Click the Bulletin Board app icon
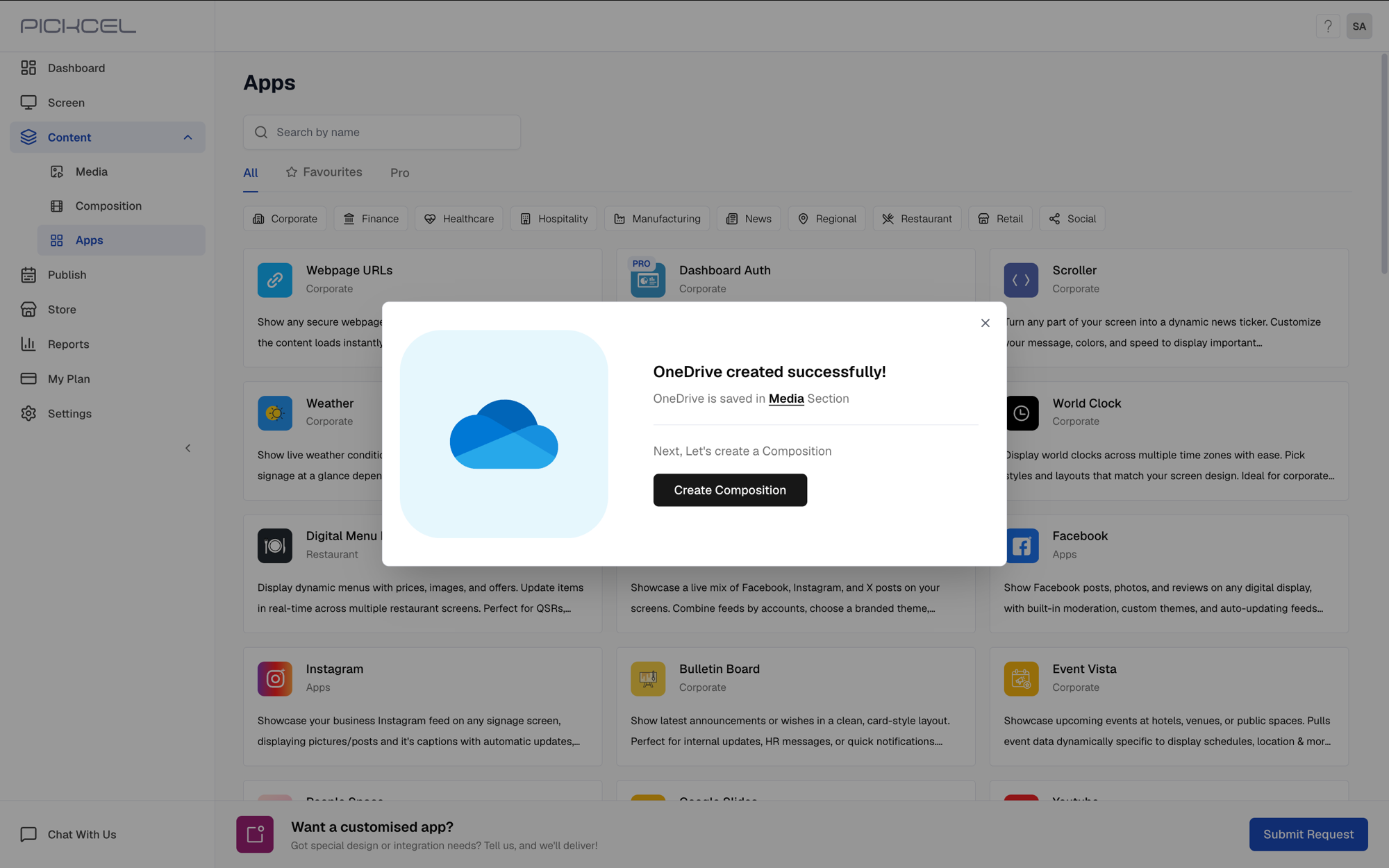Screen dimensions: 1389x868 tap(648, 678)
